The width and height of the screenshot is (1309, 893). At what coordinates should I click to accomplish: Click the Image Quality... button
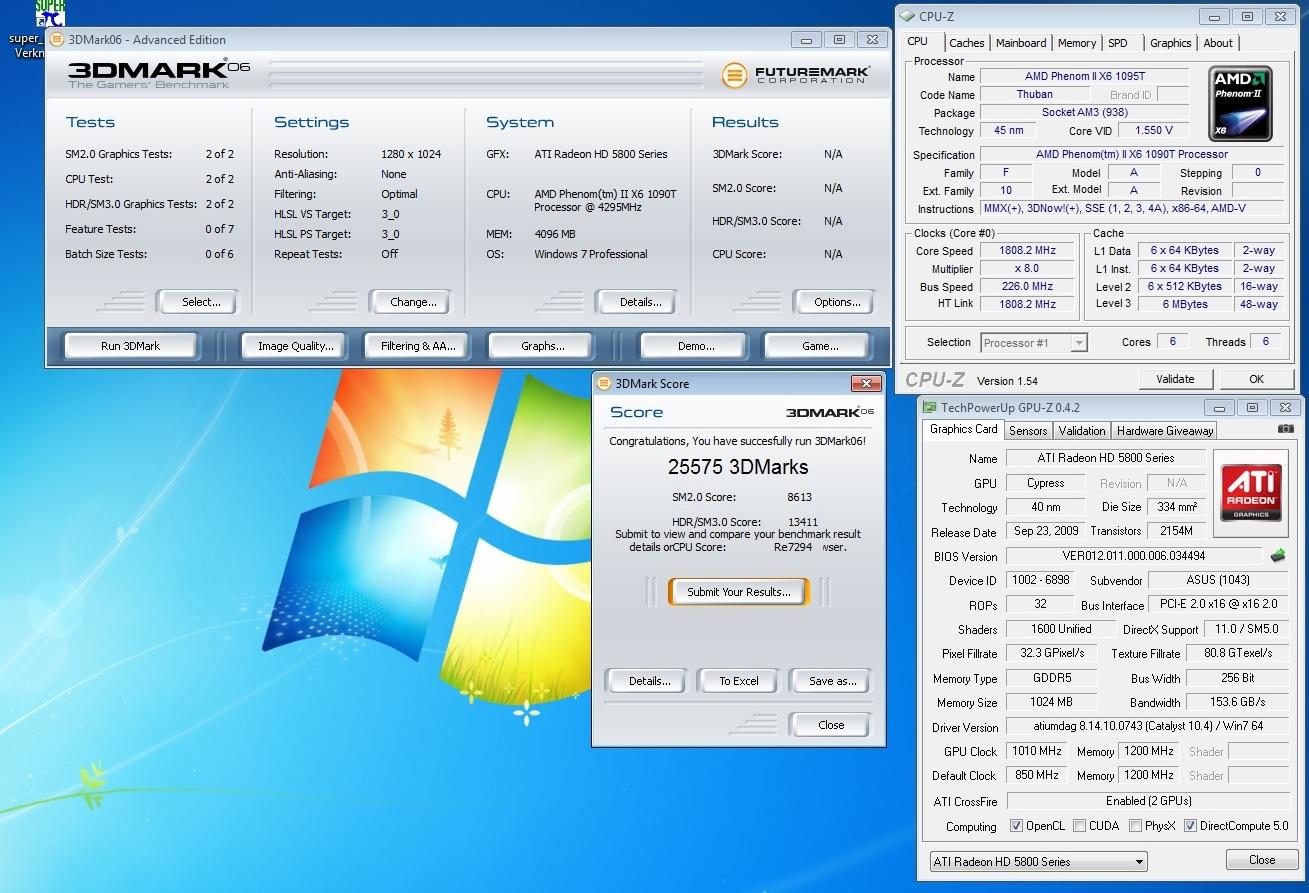(296, 346)
